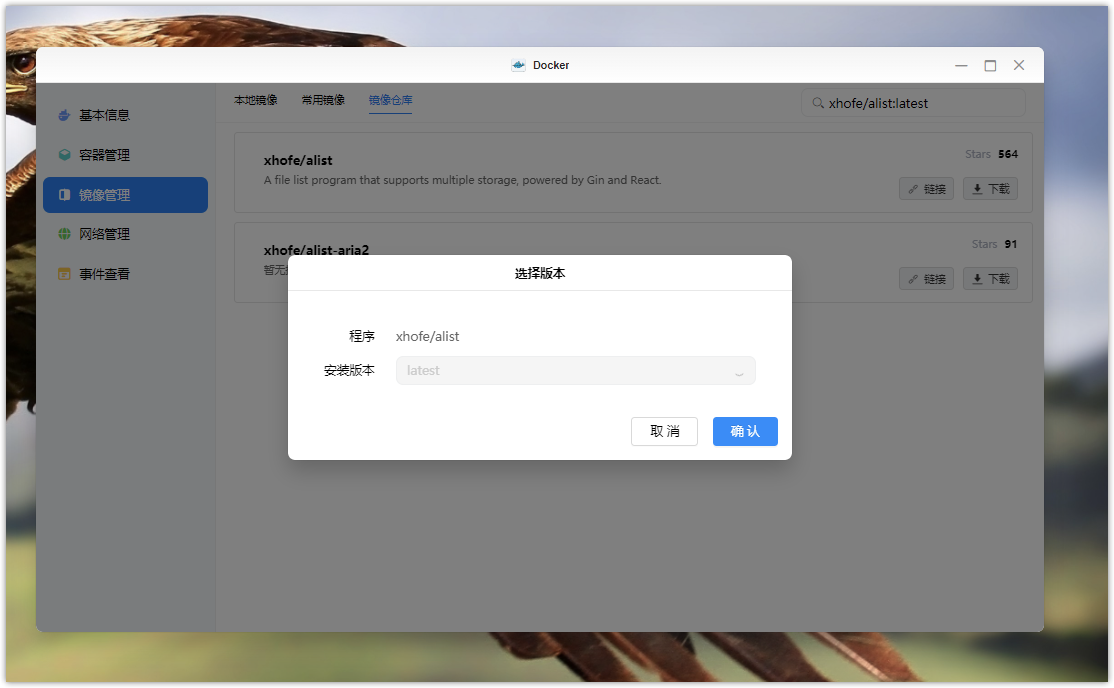This screenshot has height=688, width=1114.
Task: Click 链接 button for xhofe/alist-aria2
Action: point(926,279)
